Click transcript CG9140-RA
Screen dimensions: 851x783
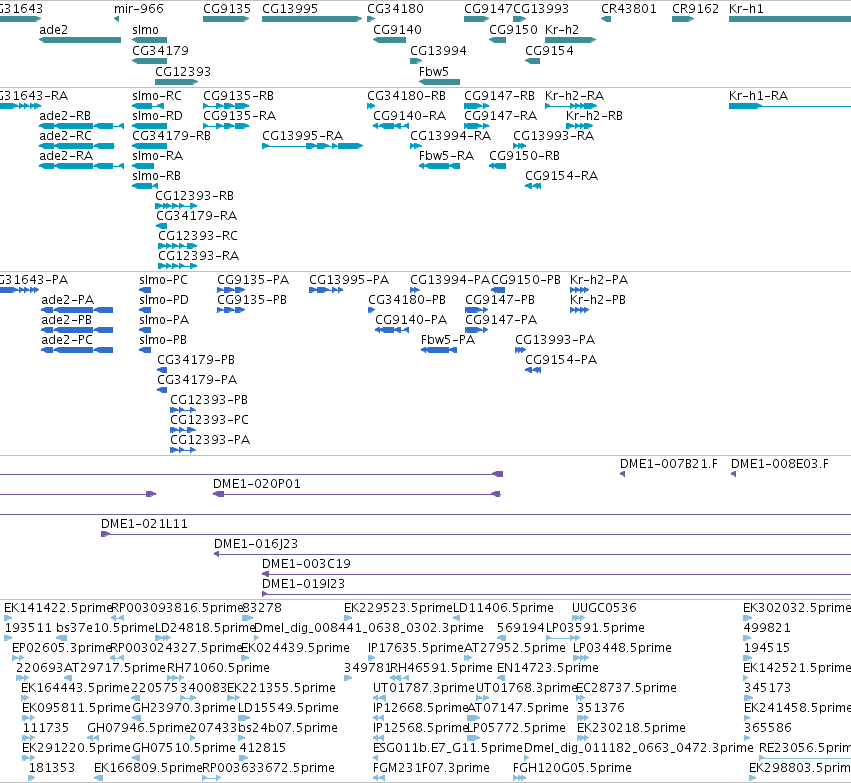(x=409, y=116)
